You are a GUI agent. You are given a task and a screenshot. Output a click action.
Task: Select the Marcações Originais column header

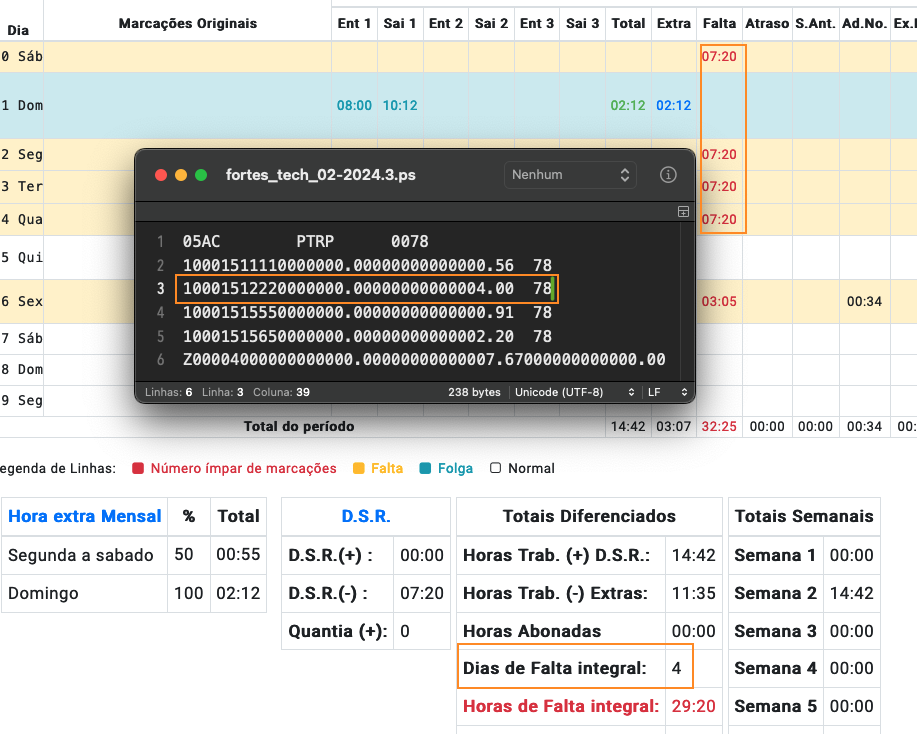pos(188,23)
